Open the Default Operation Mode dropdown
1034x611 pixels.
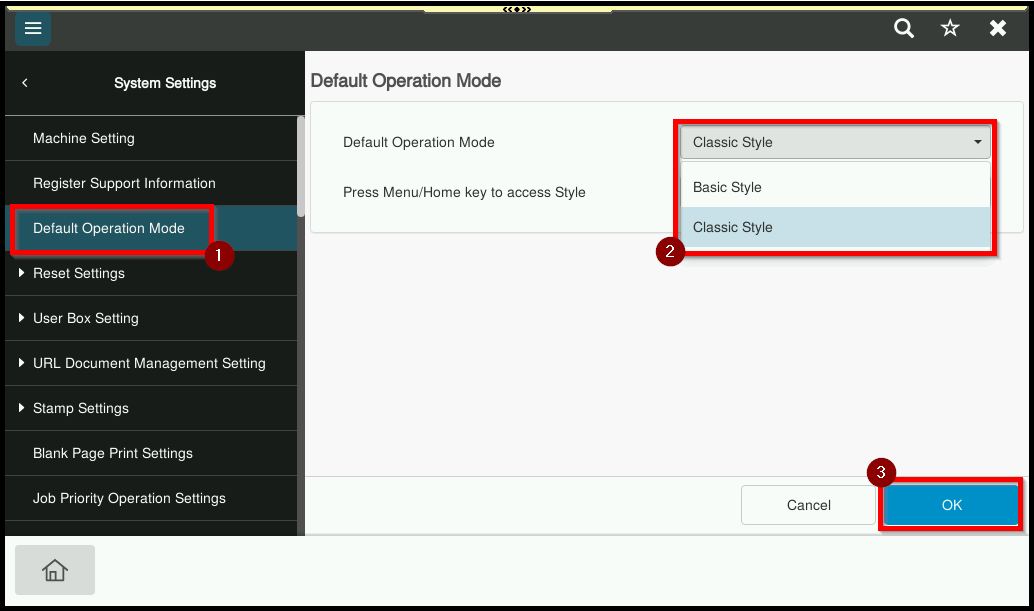tap(835, 142)
